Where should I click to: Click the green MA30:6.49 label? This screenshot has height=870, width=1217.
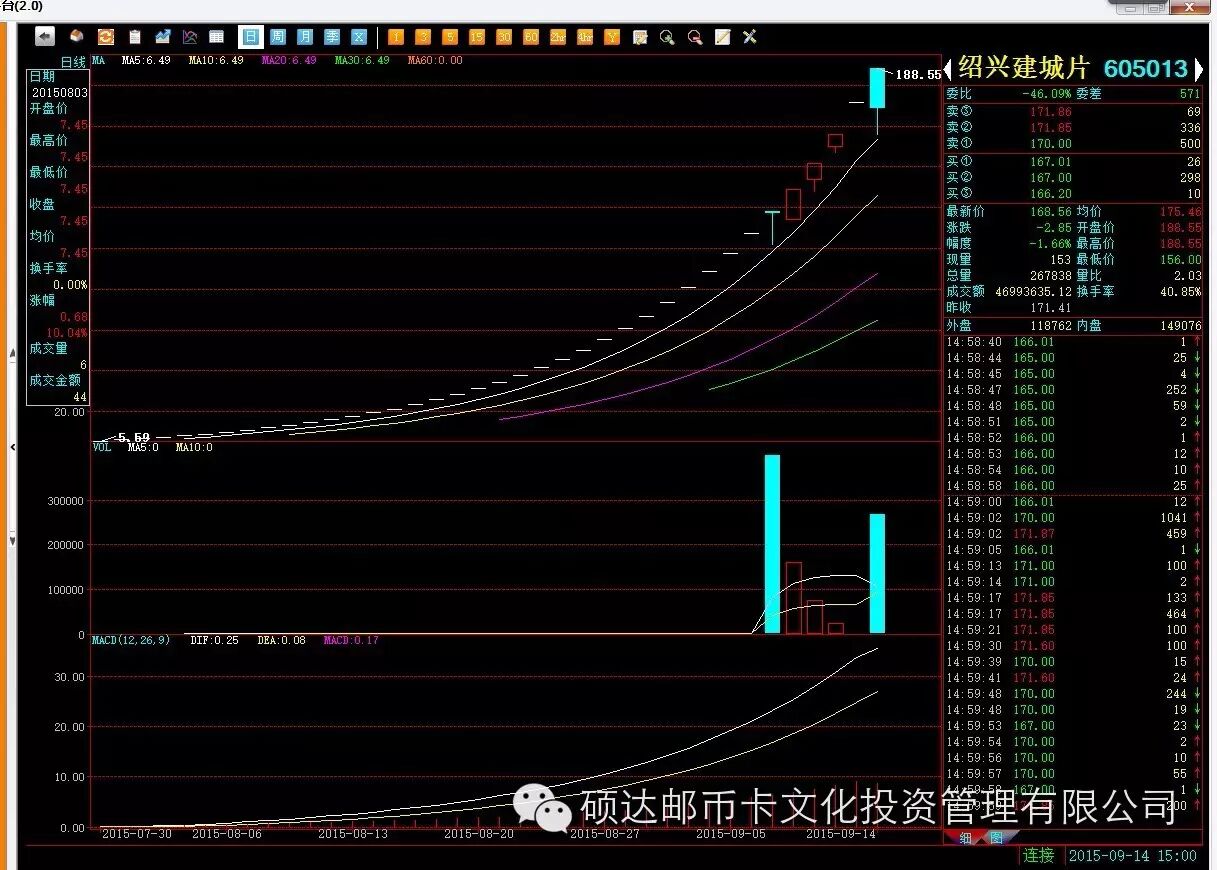[362, 61]
